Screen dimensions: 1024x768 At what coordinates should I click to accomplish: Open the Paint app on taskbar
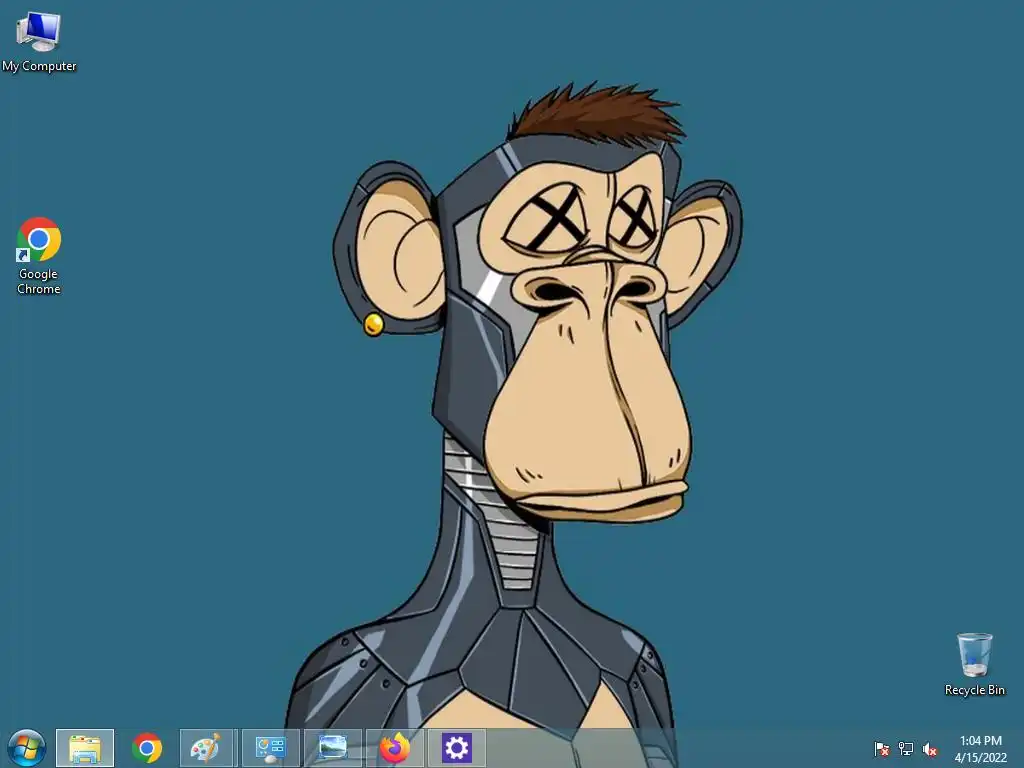[208, 748]
